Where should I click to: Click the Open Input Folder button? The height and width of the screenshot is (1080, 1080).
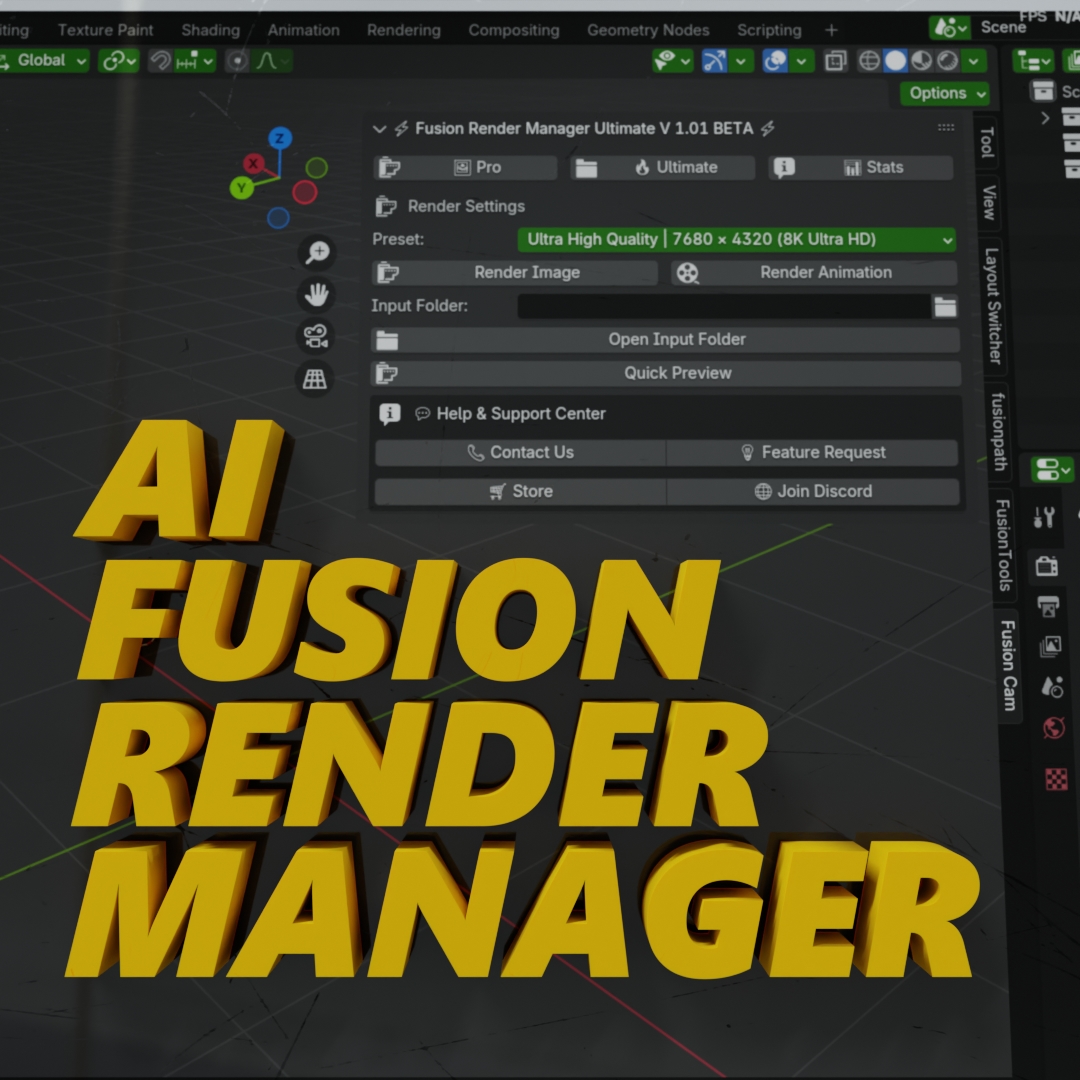tap(665, 340)
